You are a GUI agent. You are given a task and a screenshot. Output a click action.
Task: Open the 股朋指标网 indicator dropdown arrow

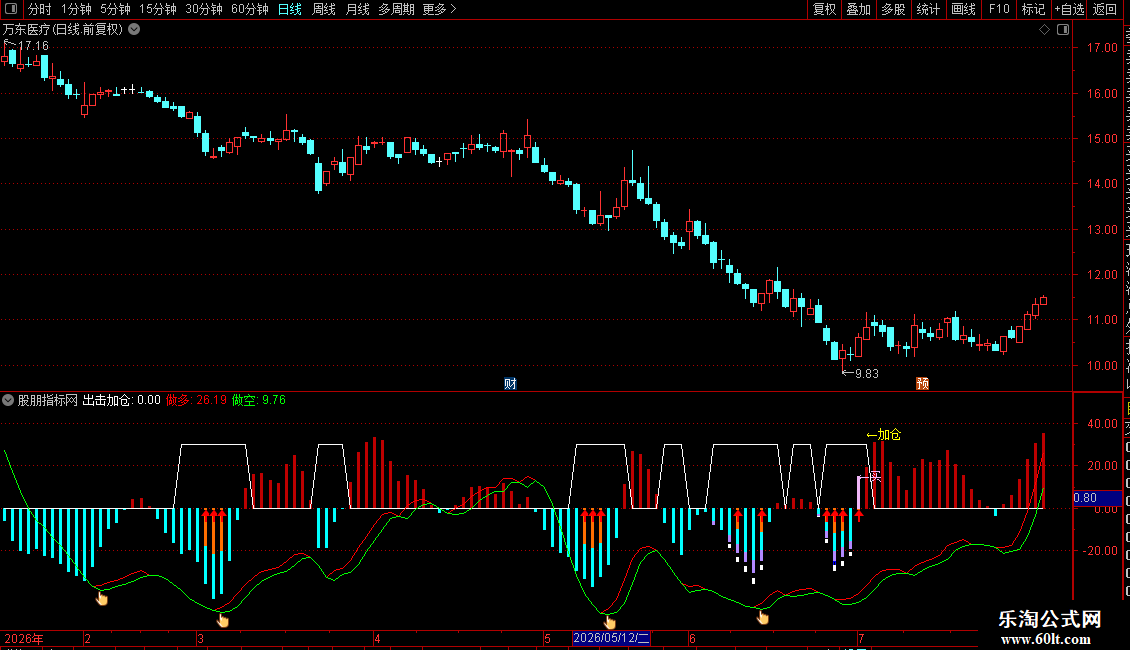tap(8, 400)
